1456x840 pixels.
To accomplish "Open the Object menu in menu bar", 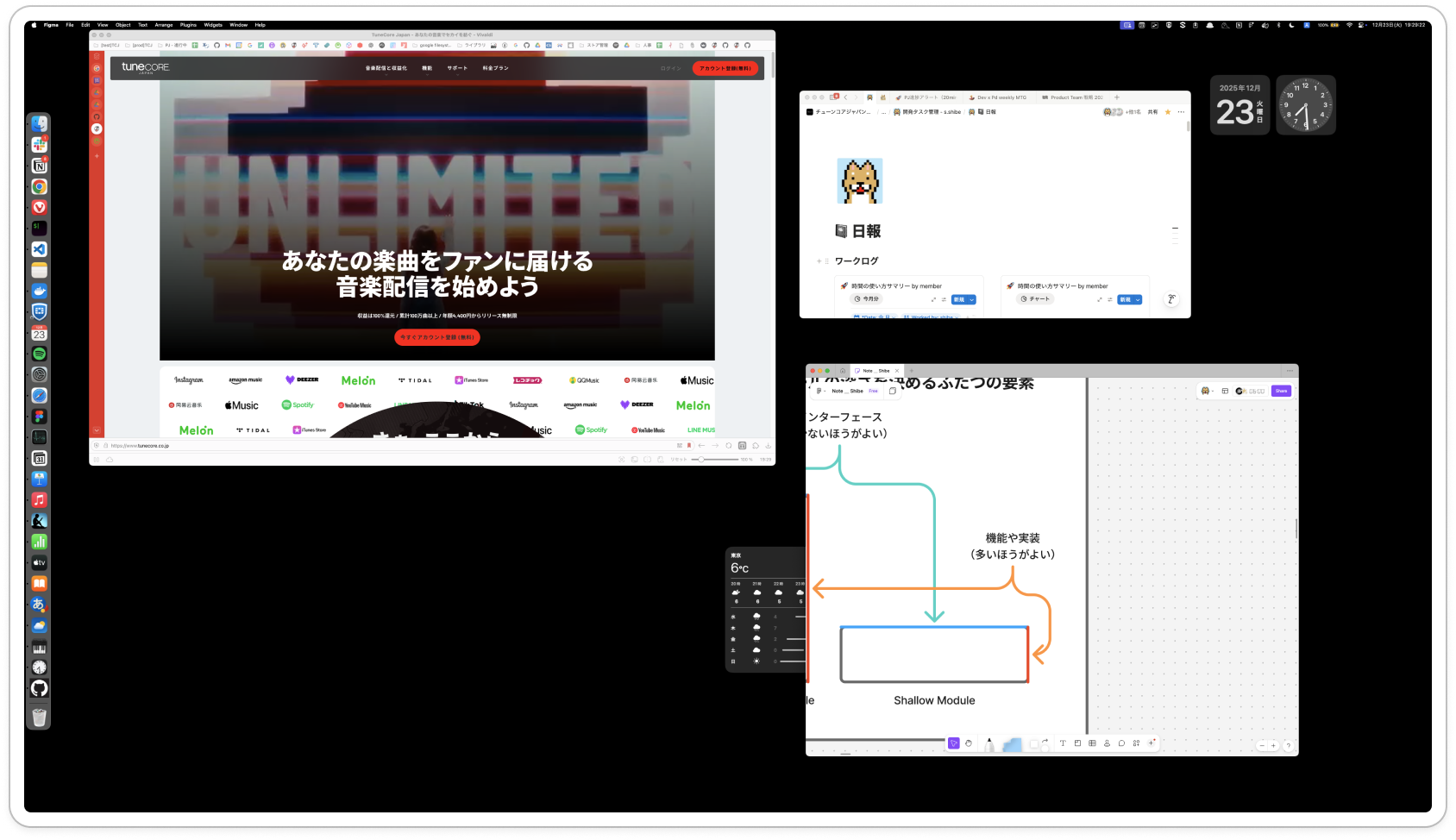I will point(123,25).
